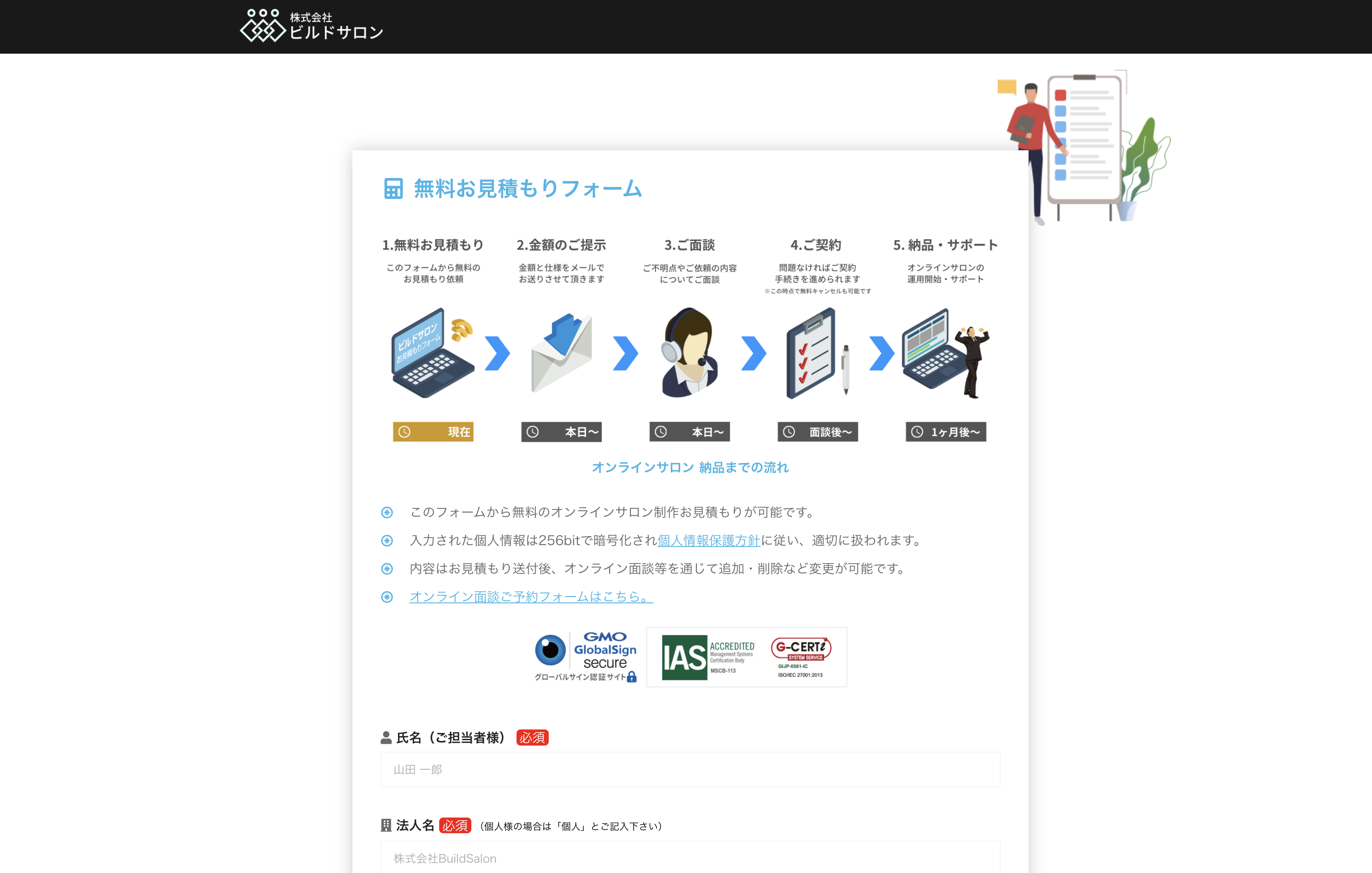This screenshot has width=1372, height=873.
Task: Click the 必須 badge next to 法人名
Action: point(456,826)
